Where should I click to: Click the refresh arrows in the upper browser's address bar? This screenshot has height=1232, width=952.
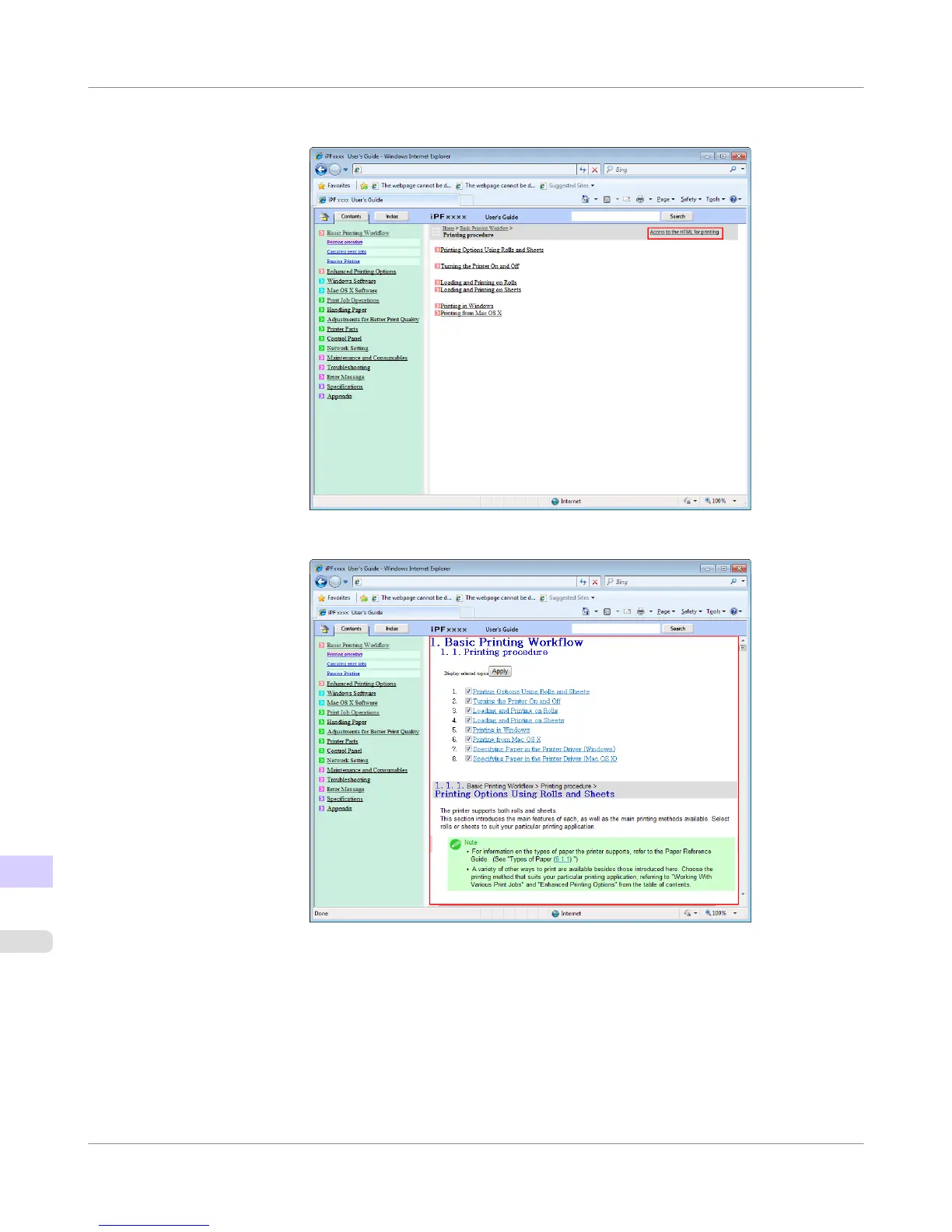point(583,170)
